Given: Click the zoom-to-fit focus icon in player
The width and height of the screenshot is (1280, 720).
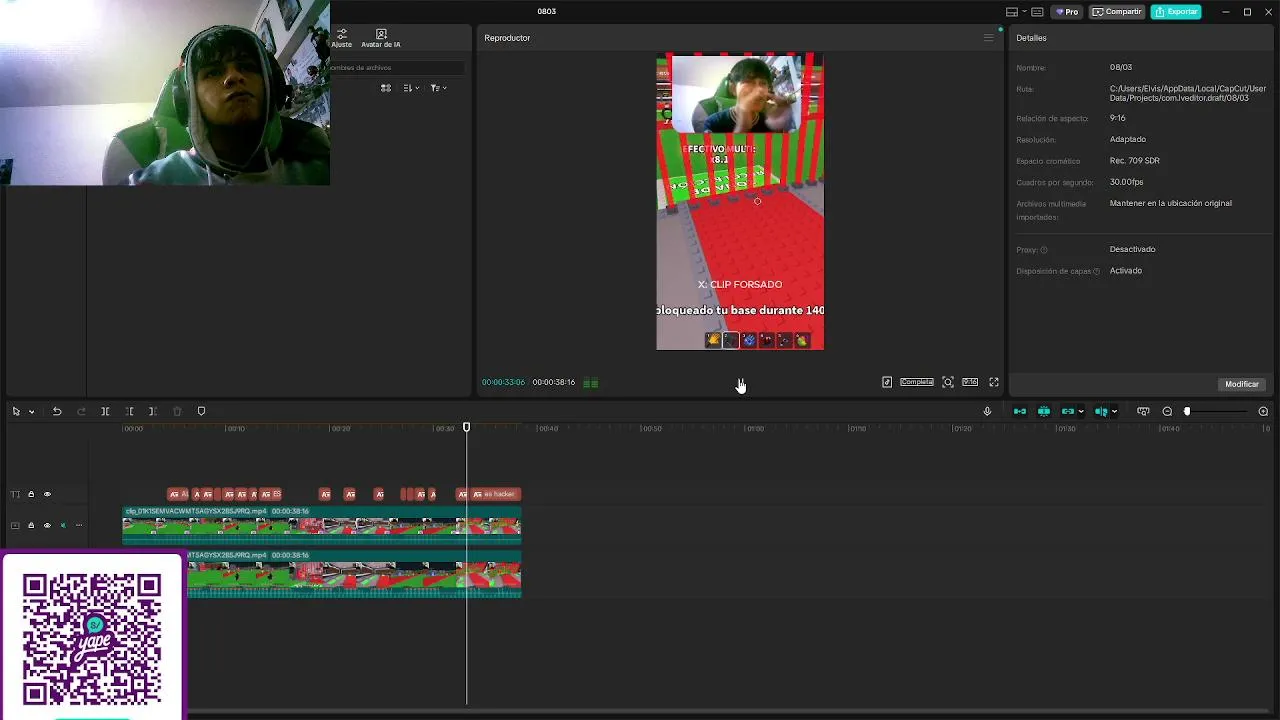Looking at the screenshot, I should tap(948, 382).
